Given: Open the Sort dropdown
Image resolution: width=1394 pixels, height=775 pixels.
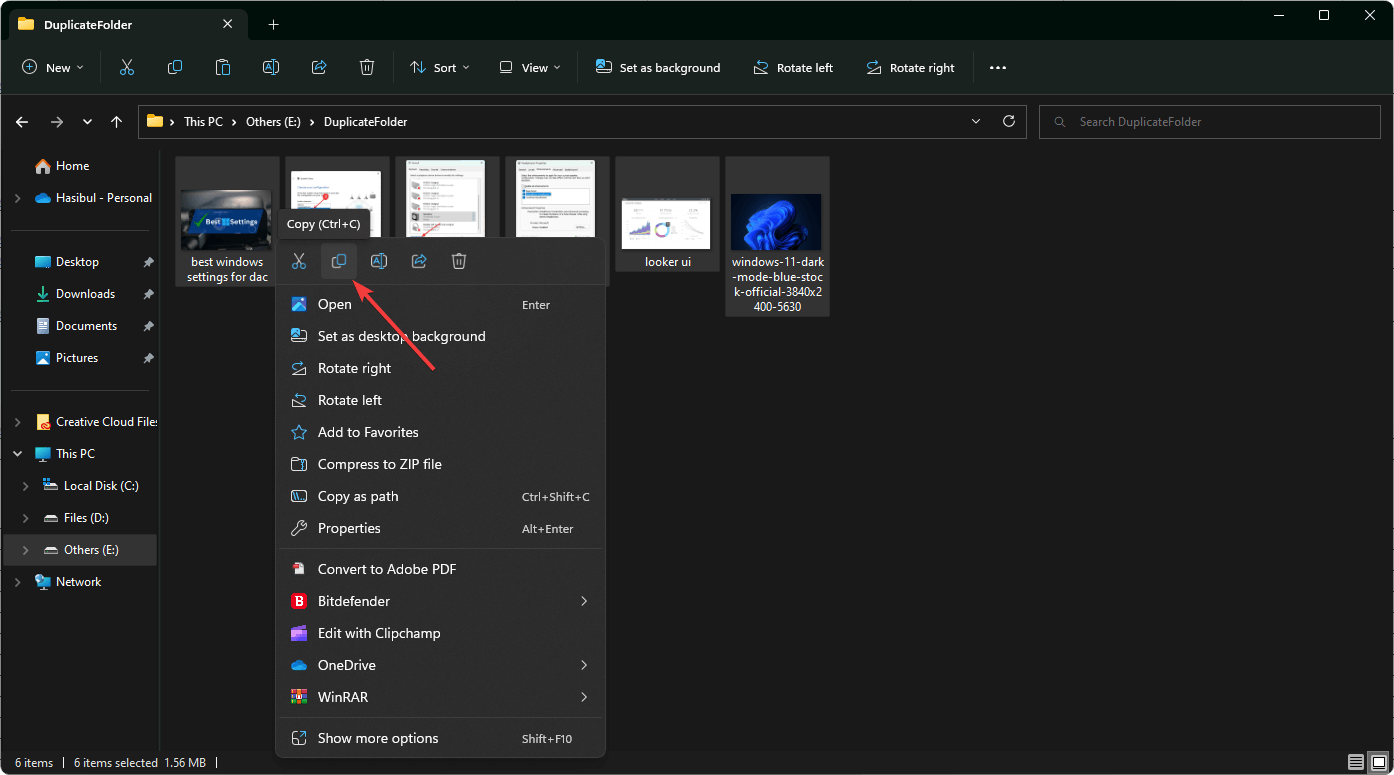Looking at the screenshot, I should point(440,67).
